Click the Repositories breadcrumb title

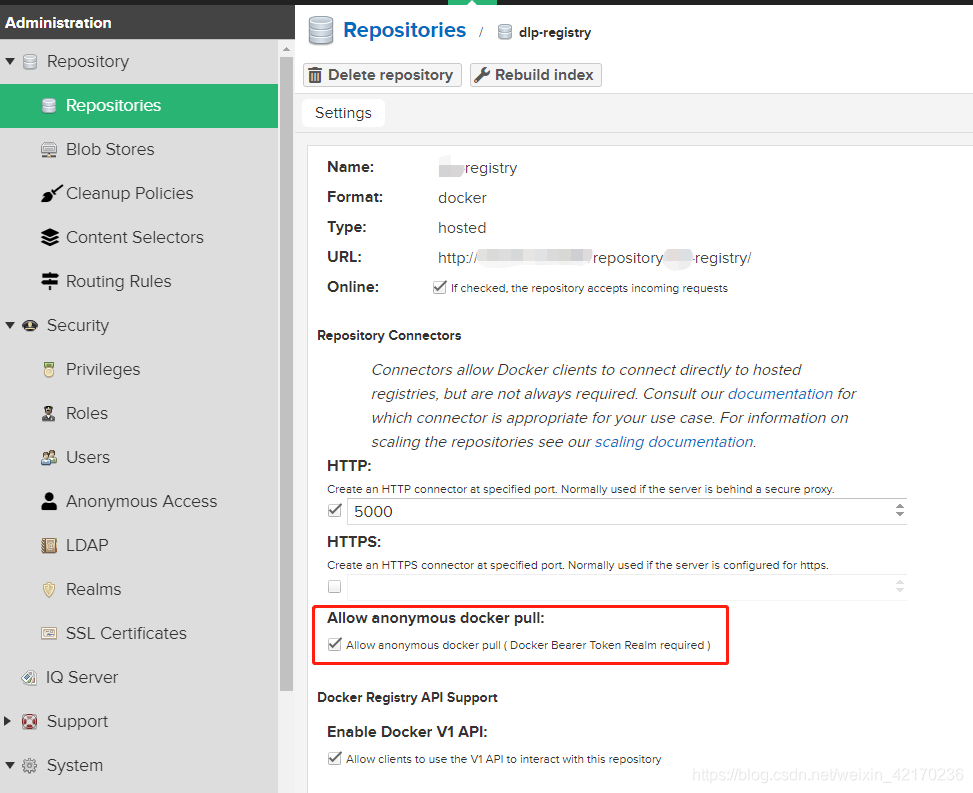405,30
